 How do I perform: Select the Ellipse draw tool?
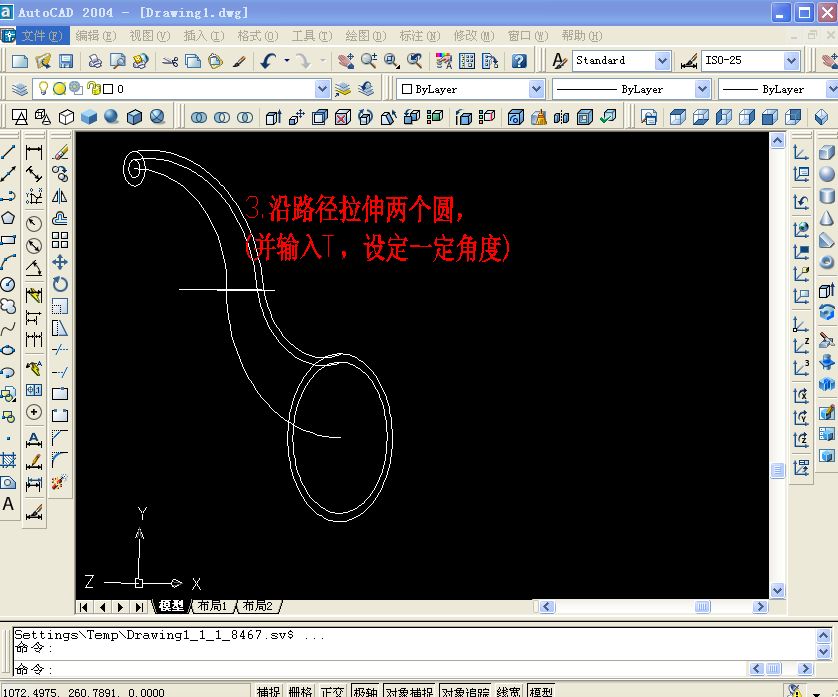7,350
